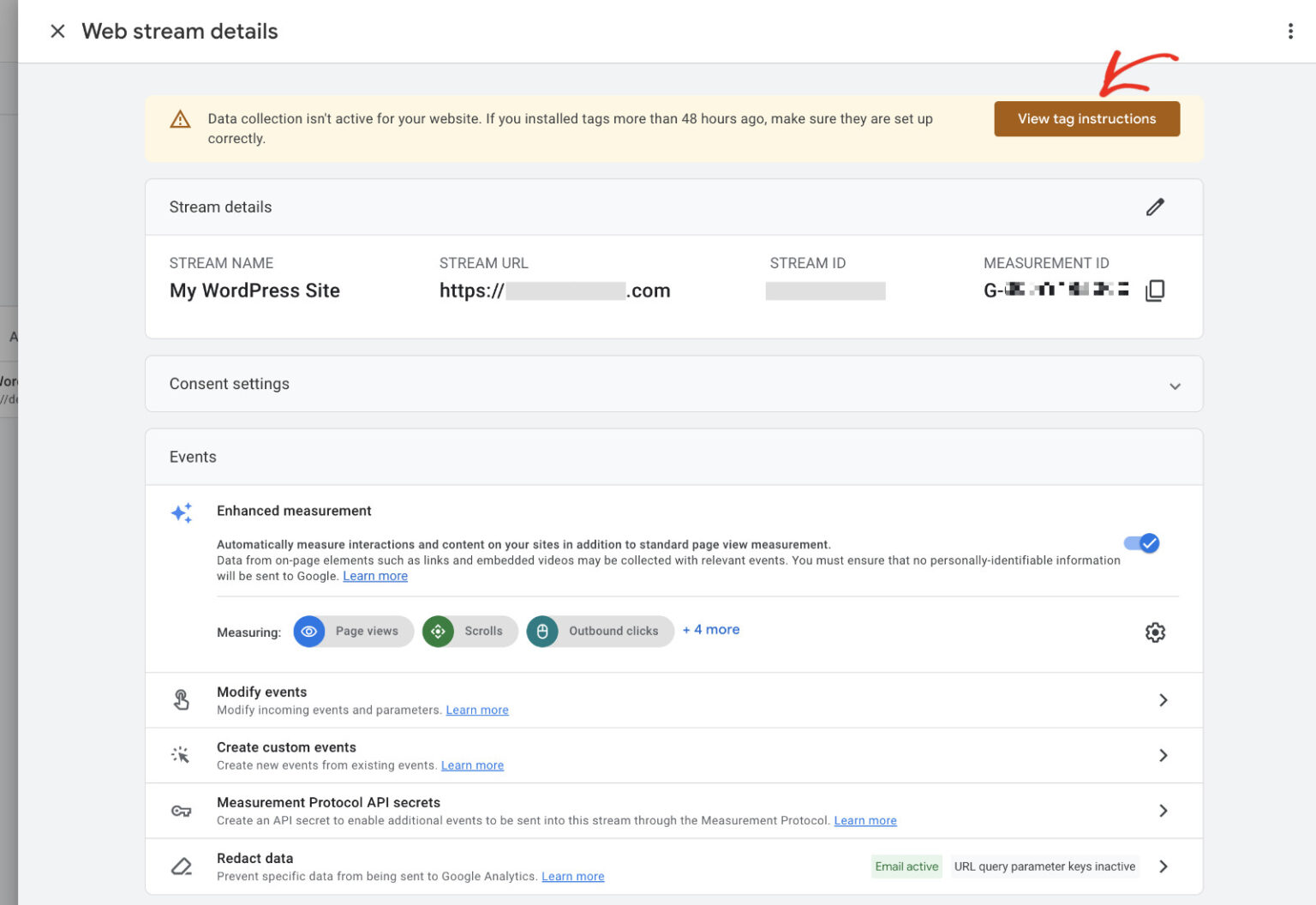Click the Redact data pencil icon
The height and width of the screenshot is (905, 1316).
click(181, 866)
